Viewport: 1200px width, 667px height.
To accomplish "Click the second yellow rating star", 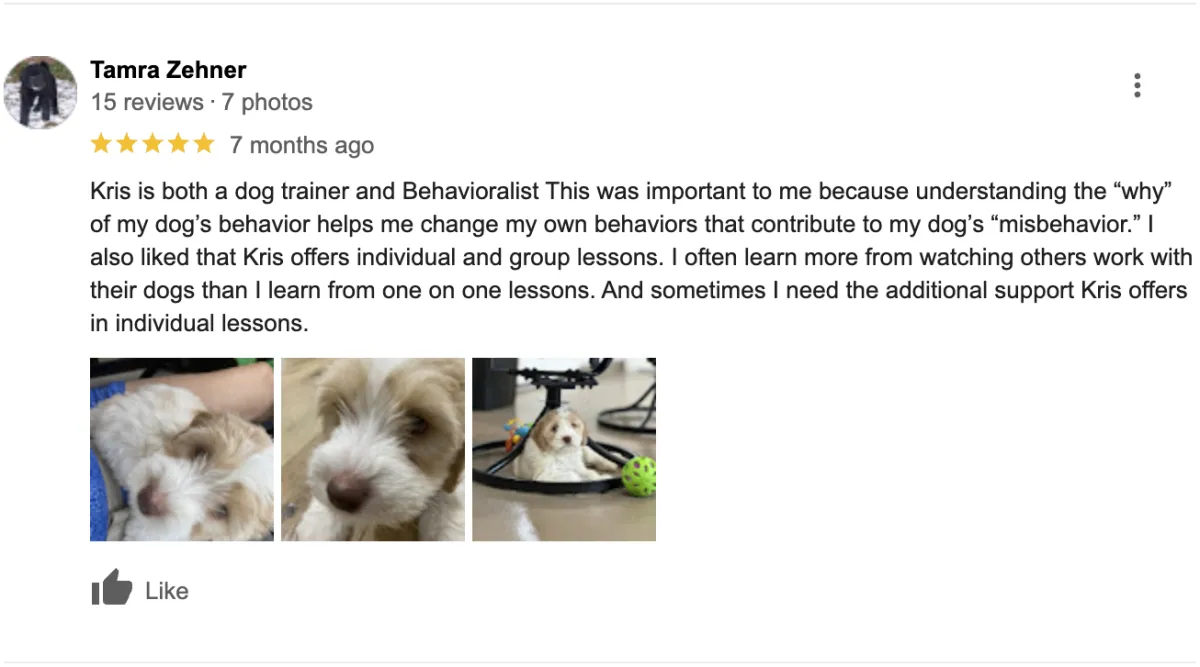I will click(127, 144).
